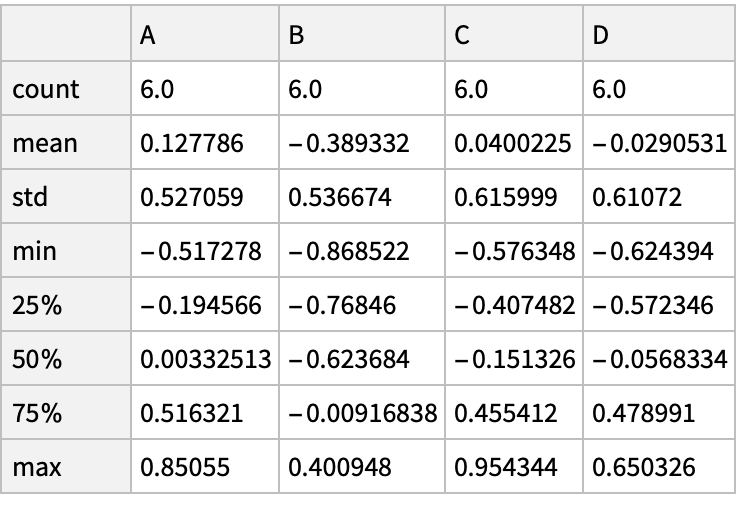The width and height of the screenshot is (736, 528).
Task: Select the min row header
Action: (33, 251)
